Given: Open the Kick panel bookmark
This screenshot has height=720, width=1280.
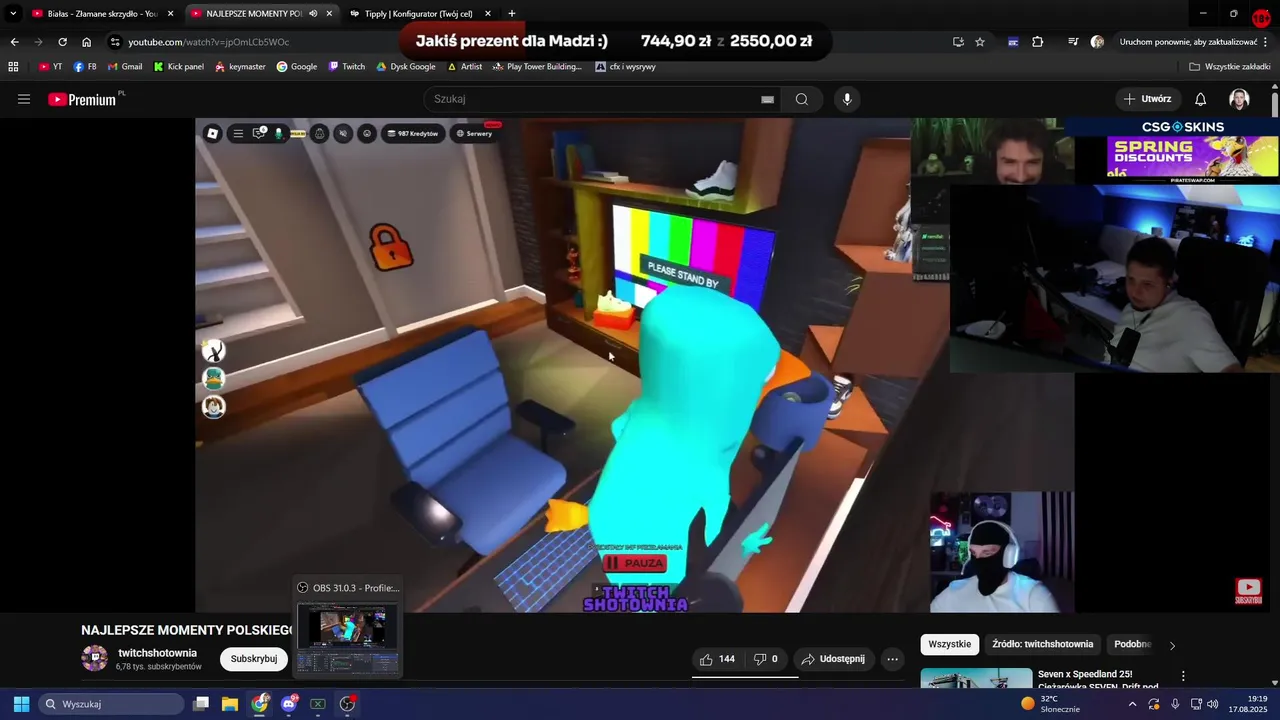Looking at the screenshot, I should tap(178, 67).
